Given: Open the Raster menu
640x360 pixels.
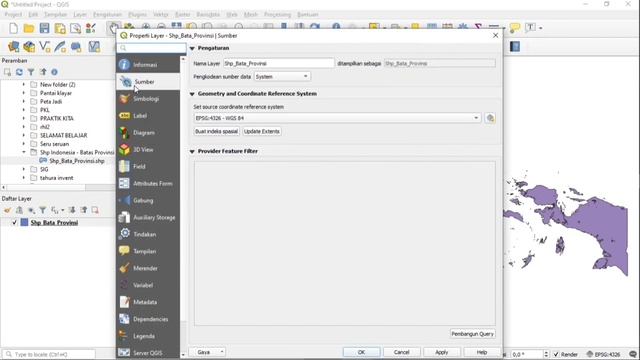Looking at the screenshot, I should 182,14.
